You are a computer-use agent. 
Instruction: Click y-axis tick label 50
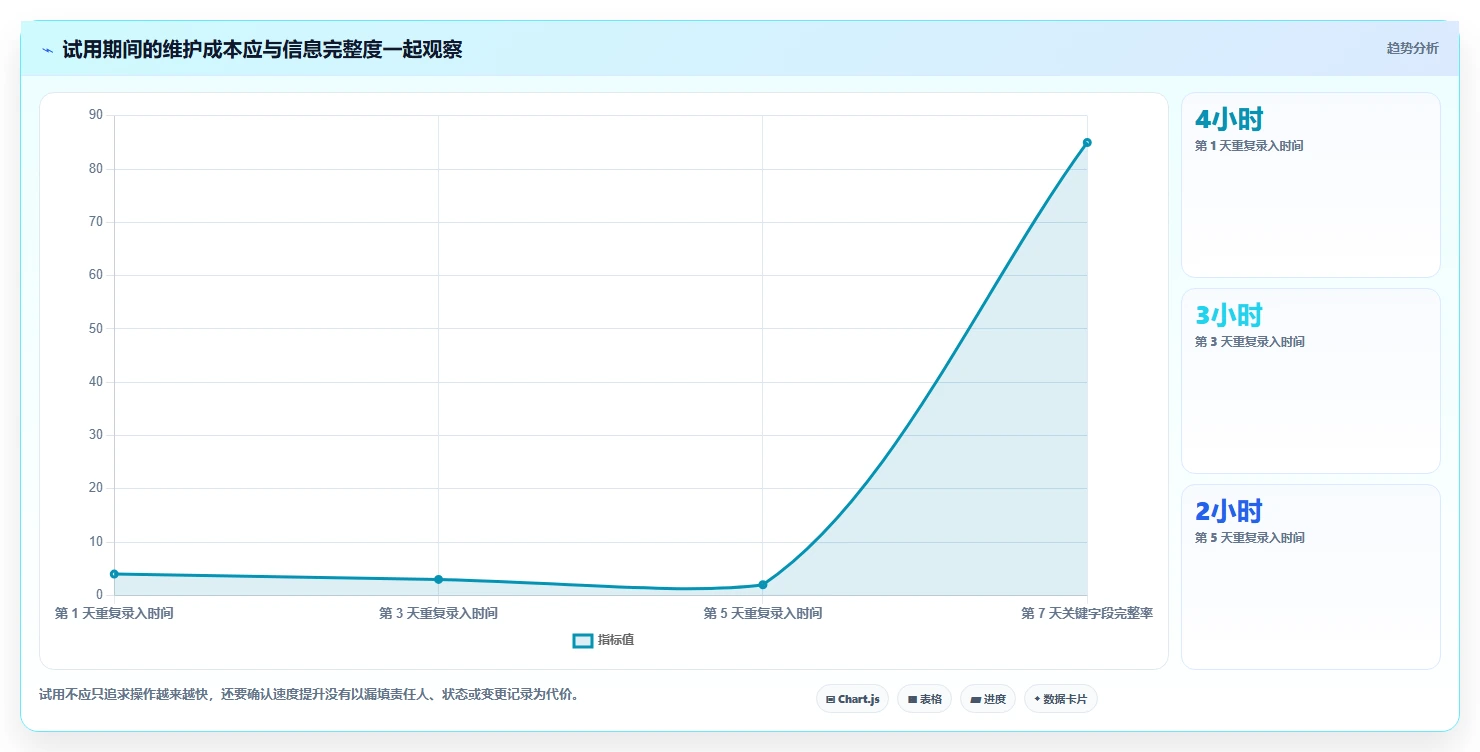(96, 328)
